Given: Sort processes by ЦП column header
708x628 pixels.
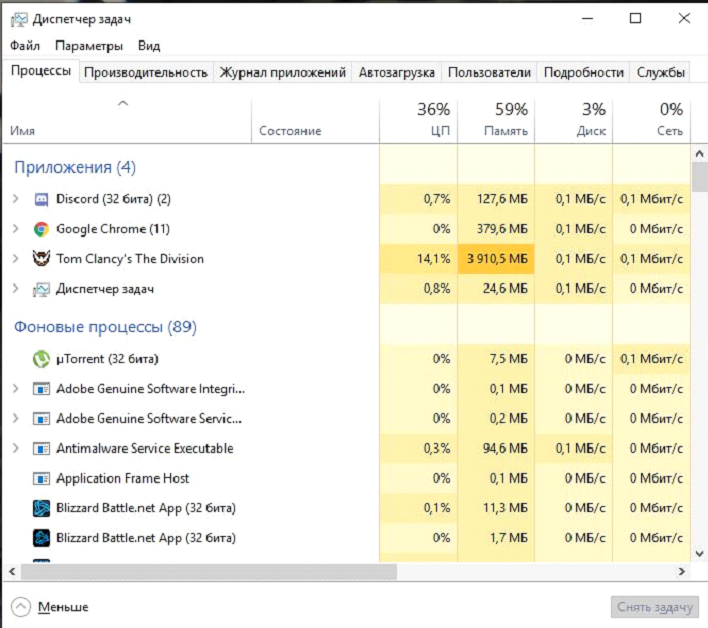Looking at the screenshot, I should click(x=418, y=120).
